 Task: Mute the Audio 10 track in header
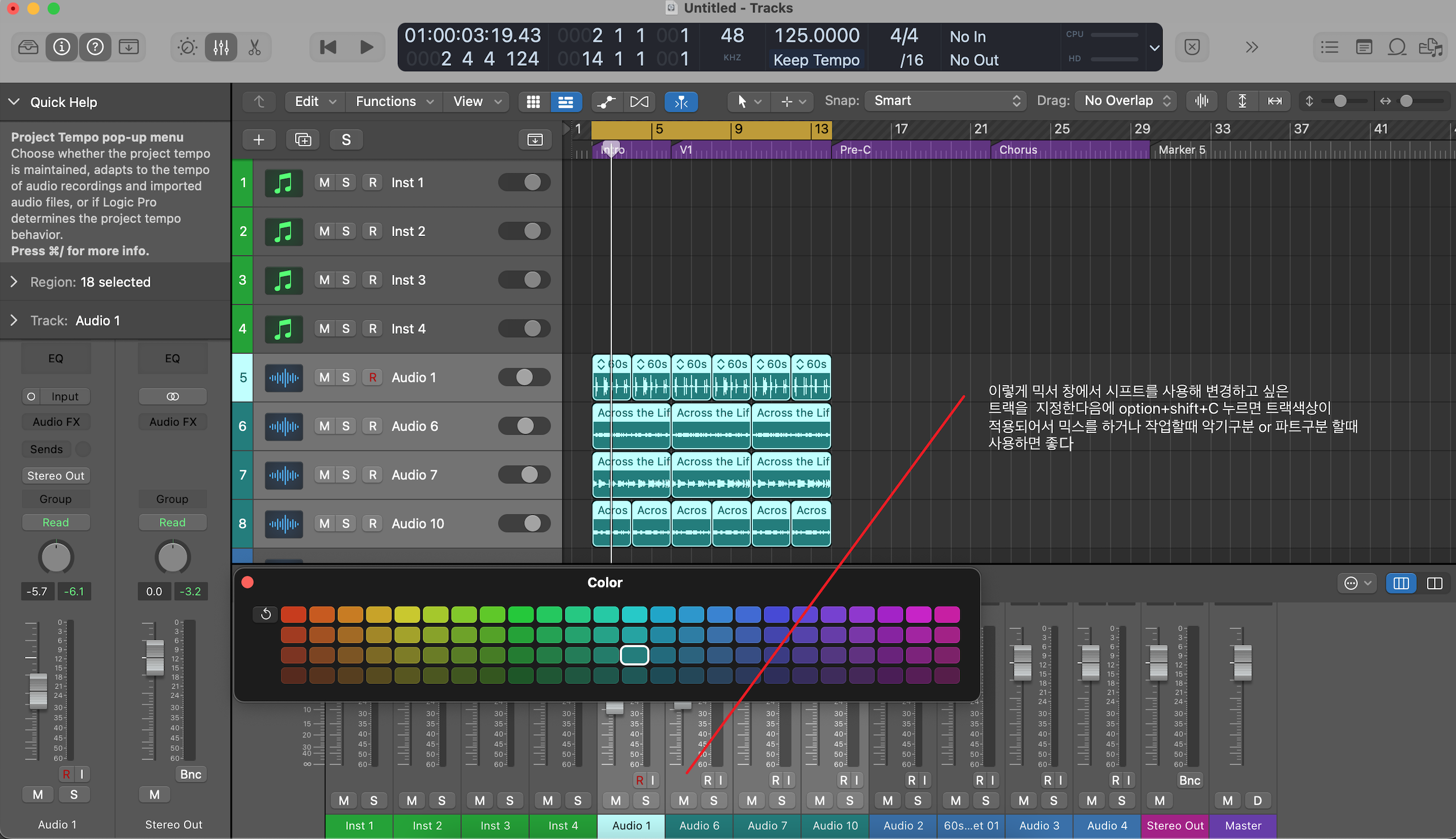coord(325,523)
